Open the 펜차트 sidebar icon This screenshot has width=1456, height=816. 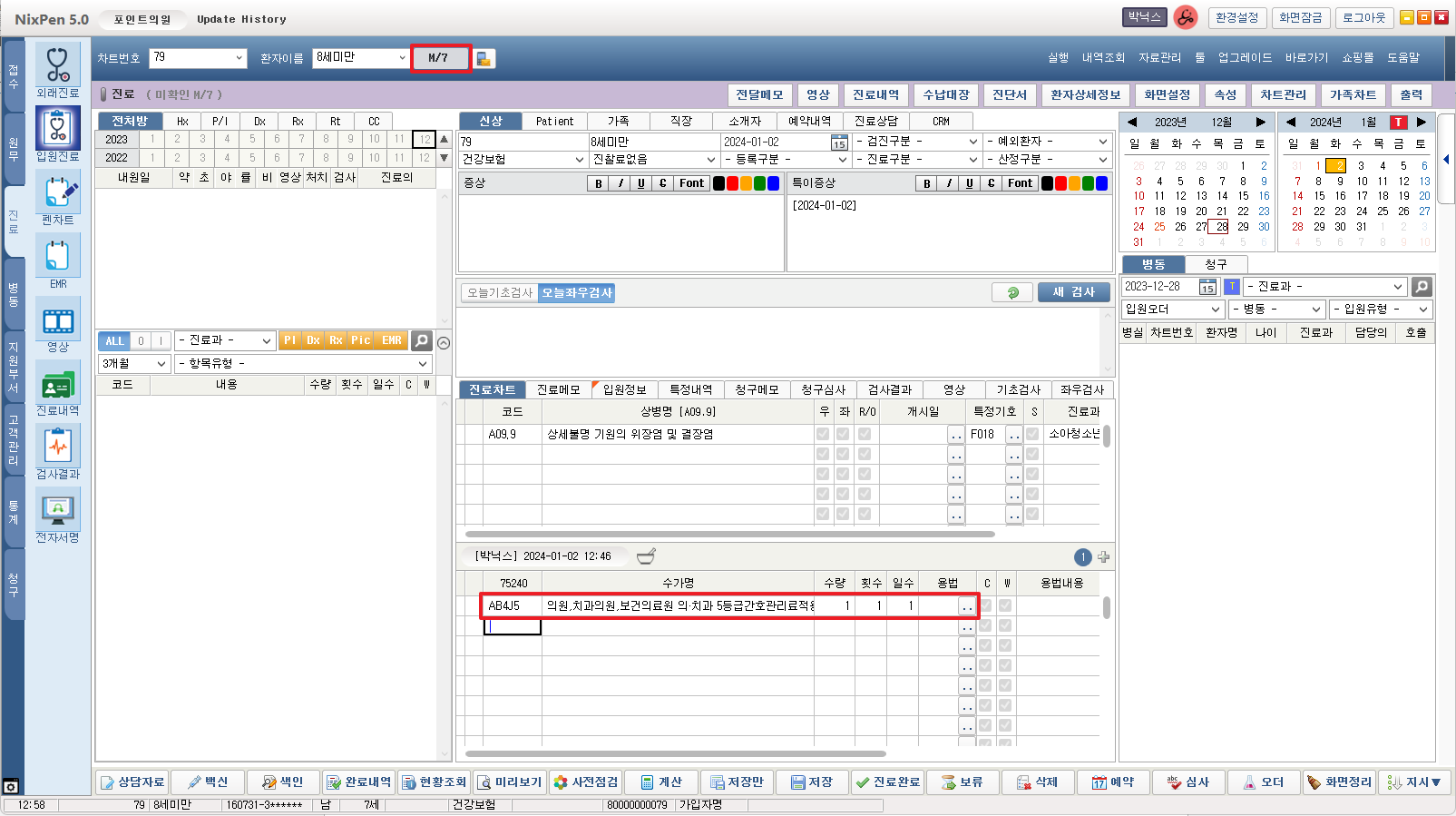point(58,192)
